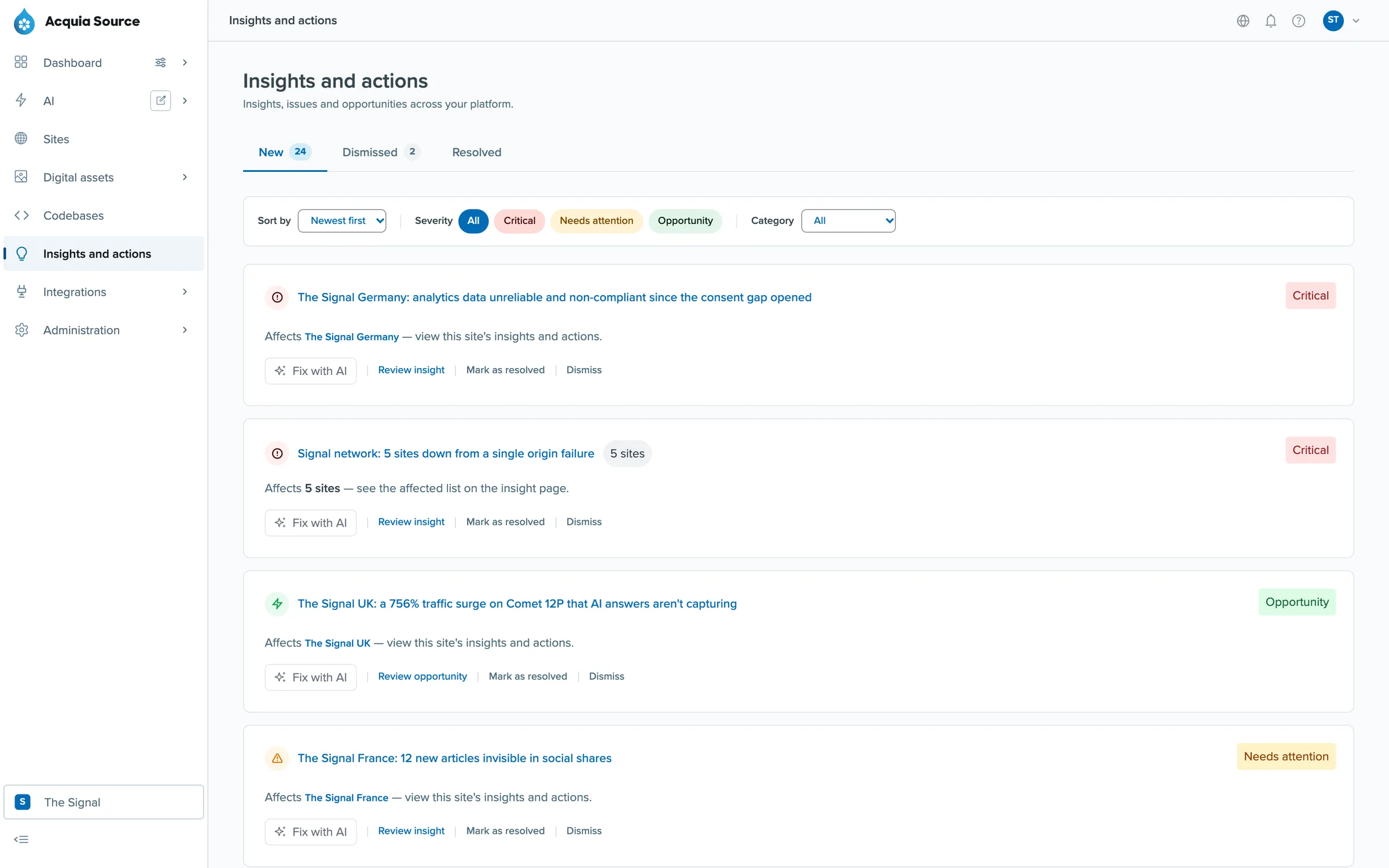The width and height of the screenshot is (1389, 868).
Task: Click The Signal workspace switcher box
Action: 104,802
